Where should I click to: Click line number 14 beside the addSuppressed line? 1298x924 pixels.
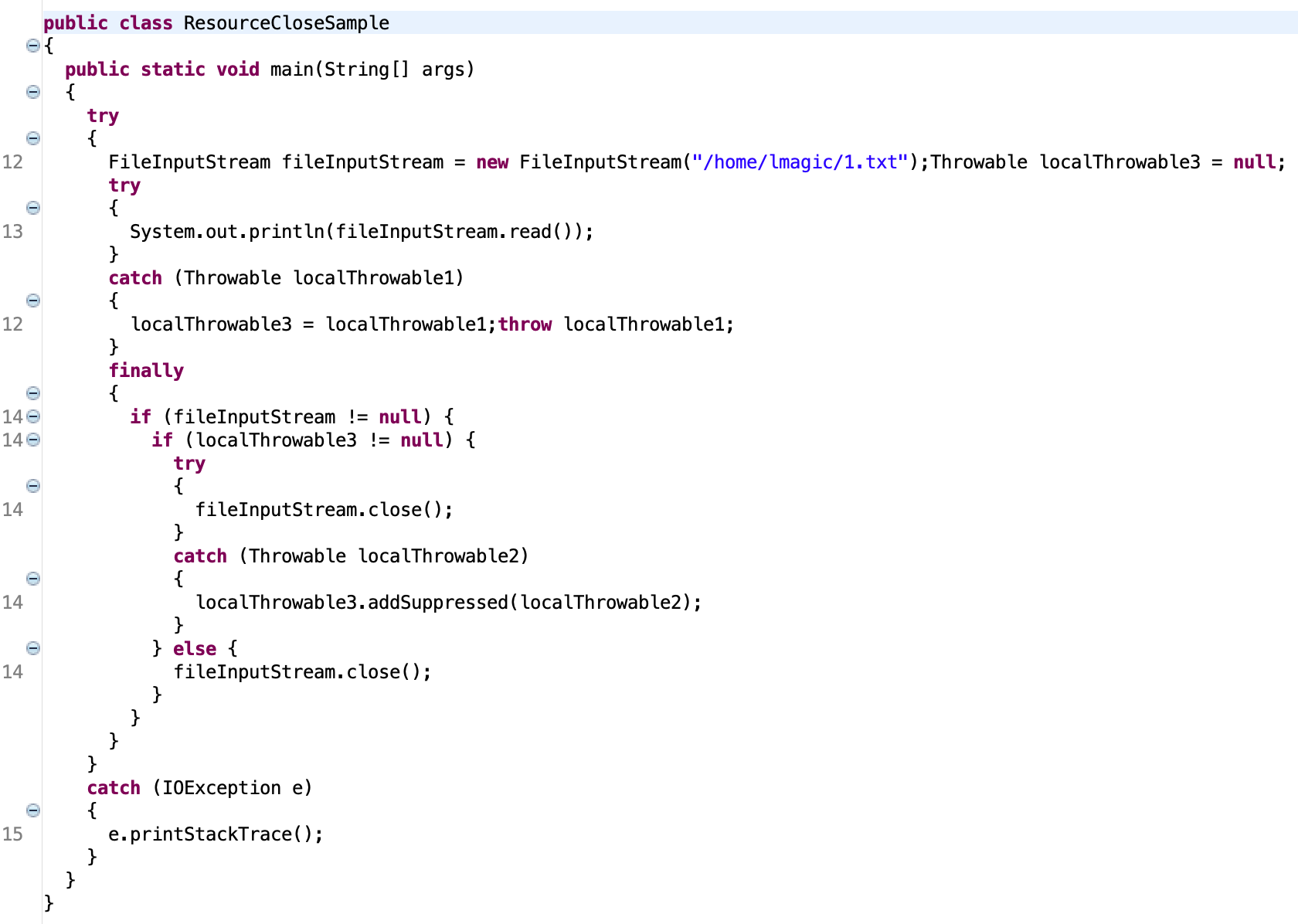[x=13, y=603]
